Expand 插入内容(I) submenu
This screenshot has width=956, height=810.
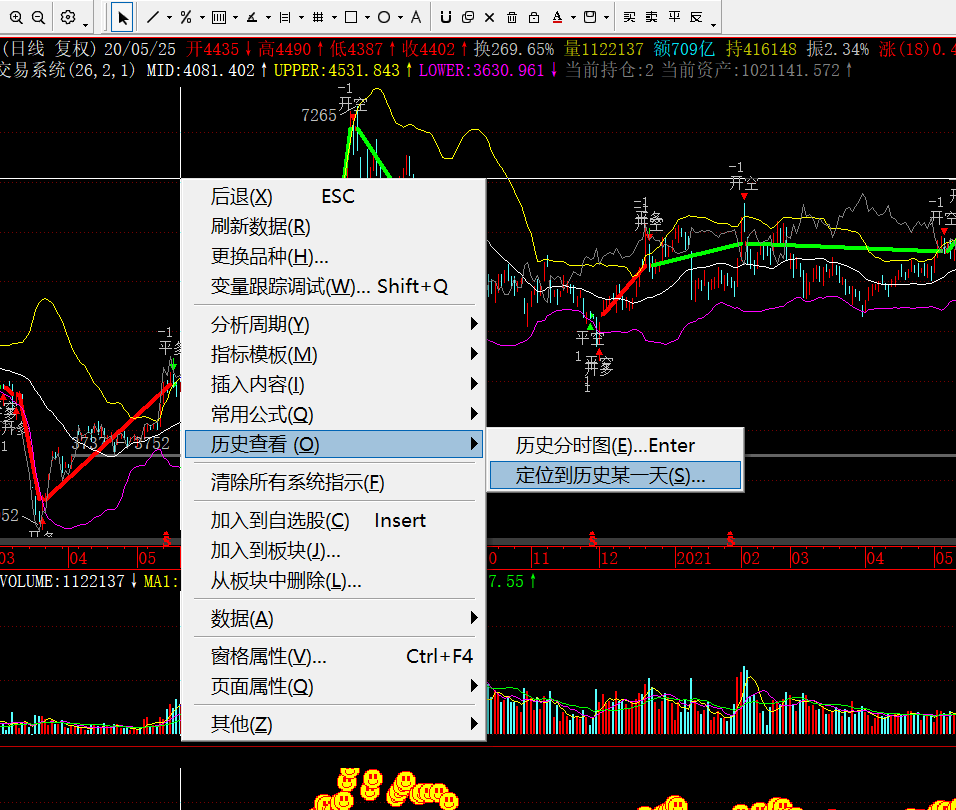pyautogui.click(x=334, y=384)
